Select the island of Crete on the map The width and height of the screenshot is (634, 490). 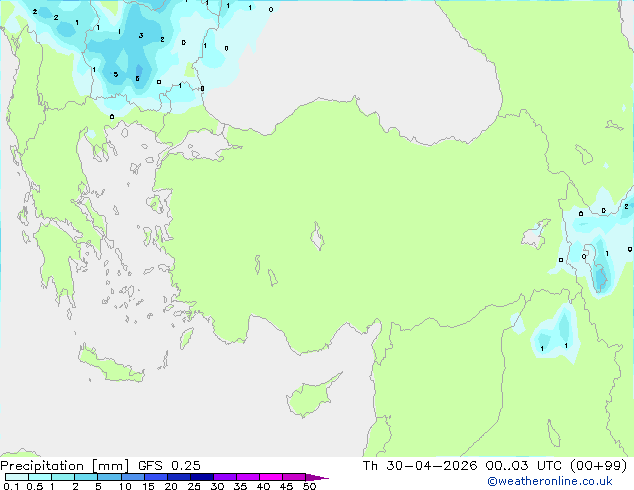point(111,365)
